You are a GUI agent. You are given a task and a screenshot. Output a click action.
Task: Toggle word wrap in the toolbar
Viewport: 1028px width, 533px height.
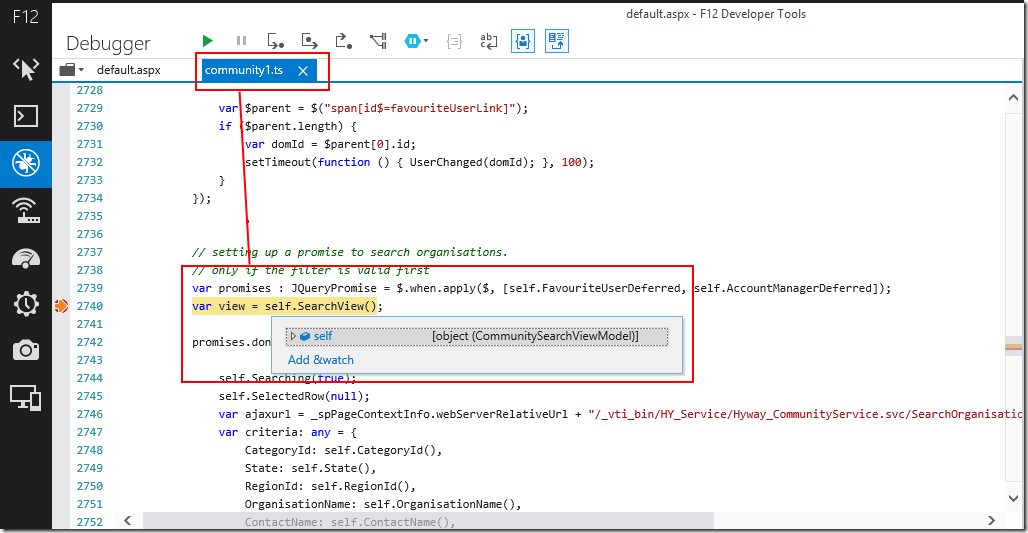point(488,41)
